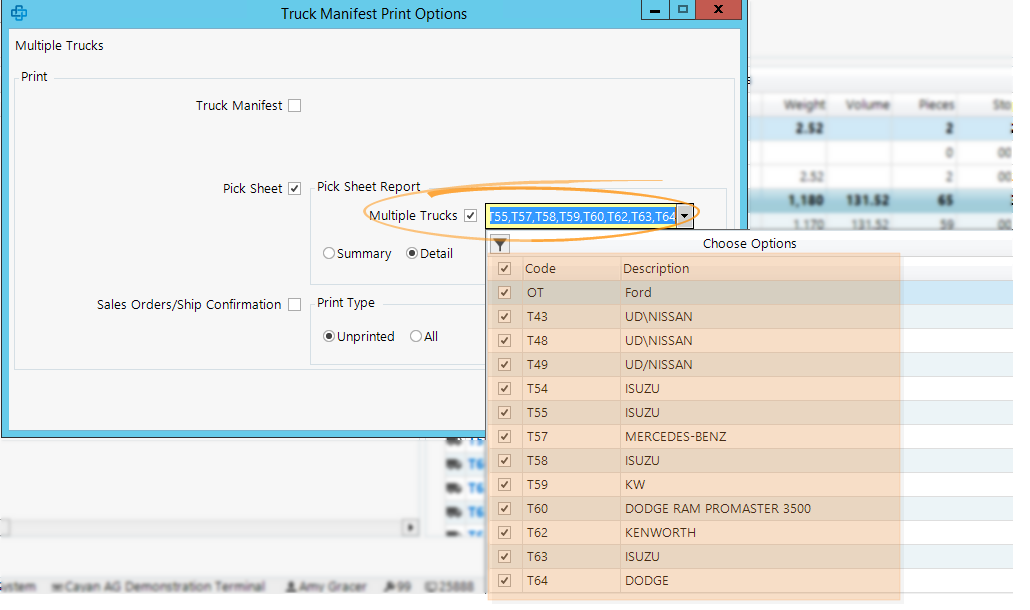Image resolution: width=1030 pixels, height=610 pixels.
Task: Enable the Truck Manifest checkbox
Action: (x=294, y=105)
